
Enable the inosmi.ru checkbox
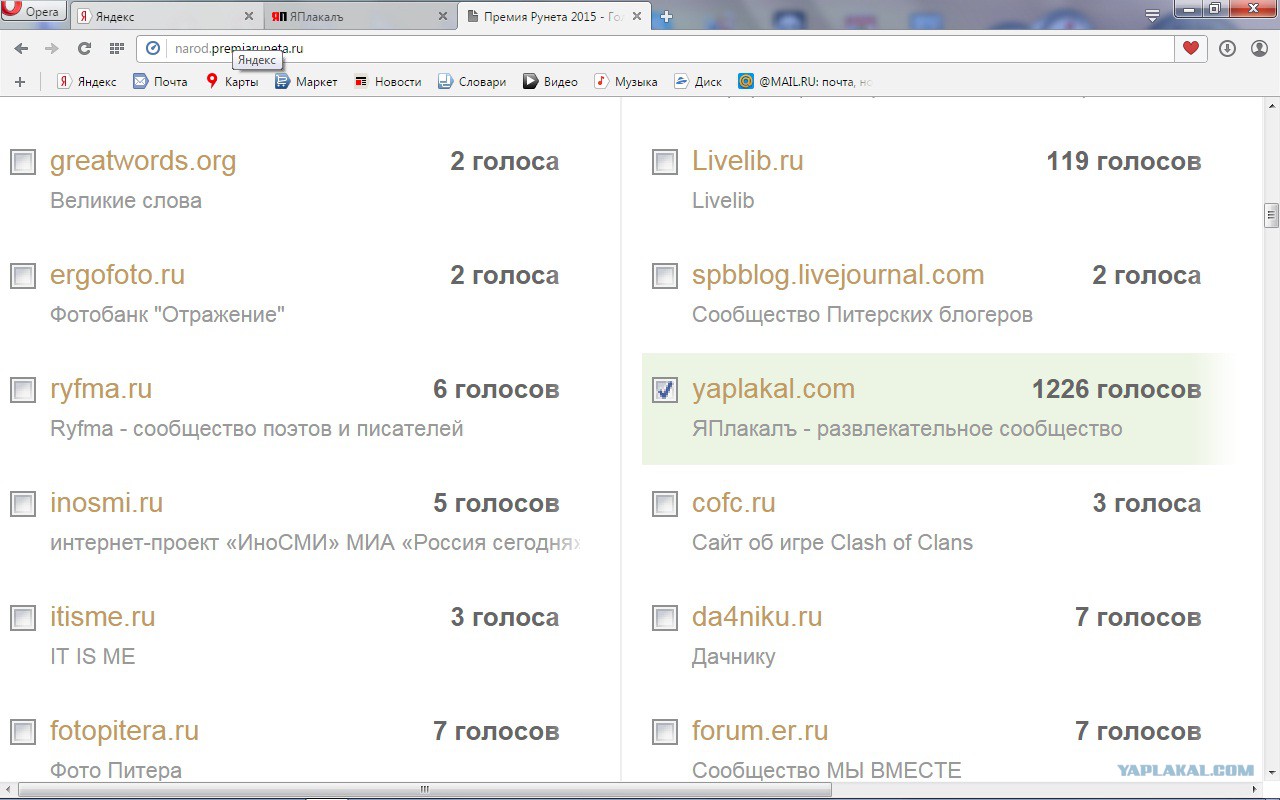click(23, 504)
